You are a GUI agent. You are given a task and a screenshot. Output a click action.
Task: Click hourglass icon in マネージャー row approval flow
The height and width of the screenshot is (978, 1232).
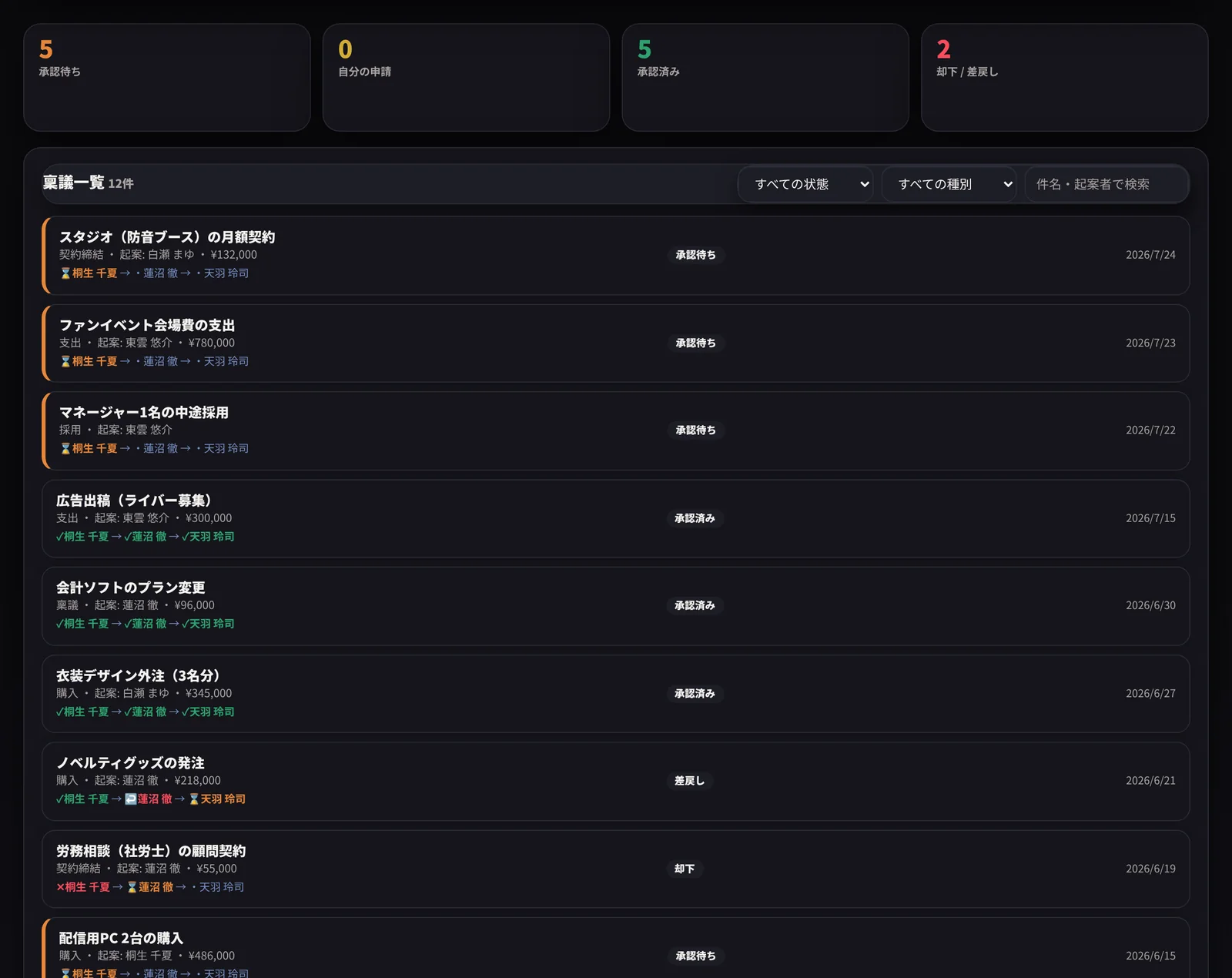point(65,448)
